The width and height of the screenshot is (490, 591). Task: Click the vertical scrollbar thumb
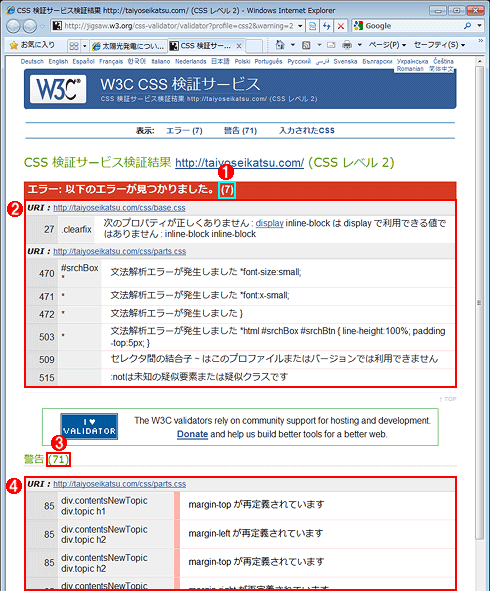click(x=479, y=302)
